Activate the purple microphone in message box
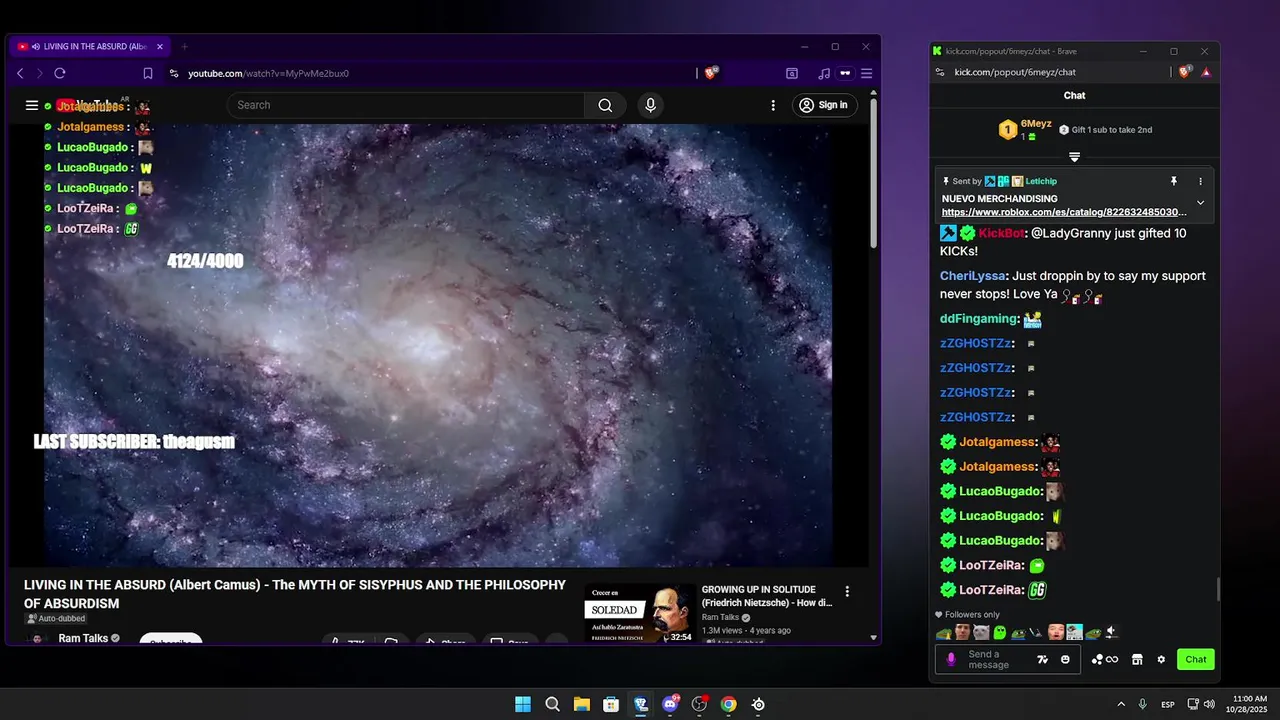 coord(951,659)
